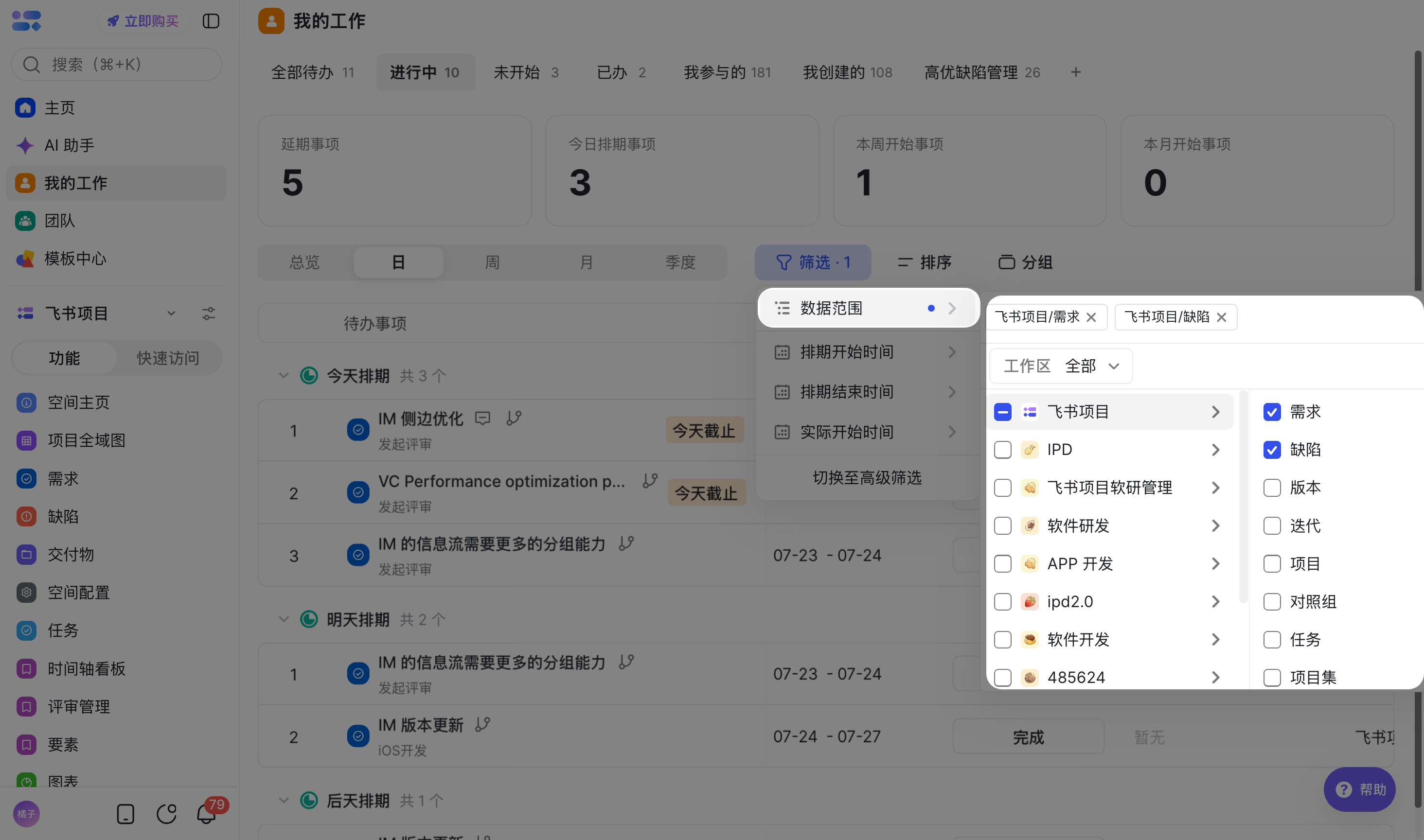Viewport: 1424px width, 840px height.
Task: Remove the 飞书项目/需求 filter tag
Action: (x=1091, y=317)
